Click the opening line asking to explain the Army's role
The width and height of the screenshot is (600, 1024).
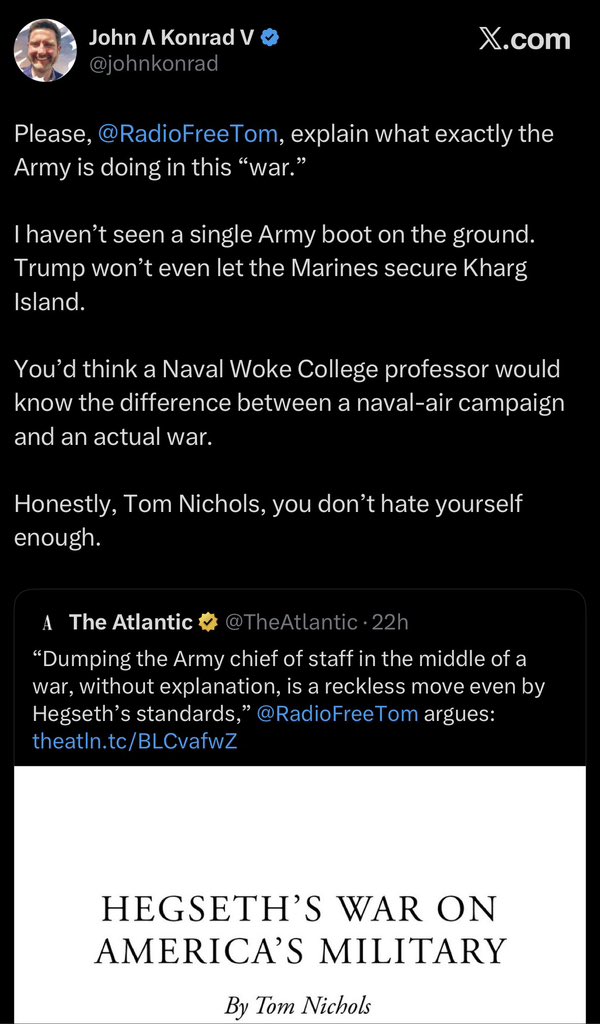click(x=284, y=151)
